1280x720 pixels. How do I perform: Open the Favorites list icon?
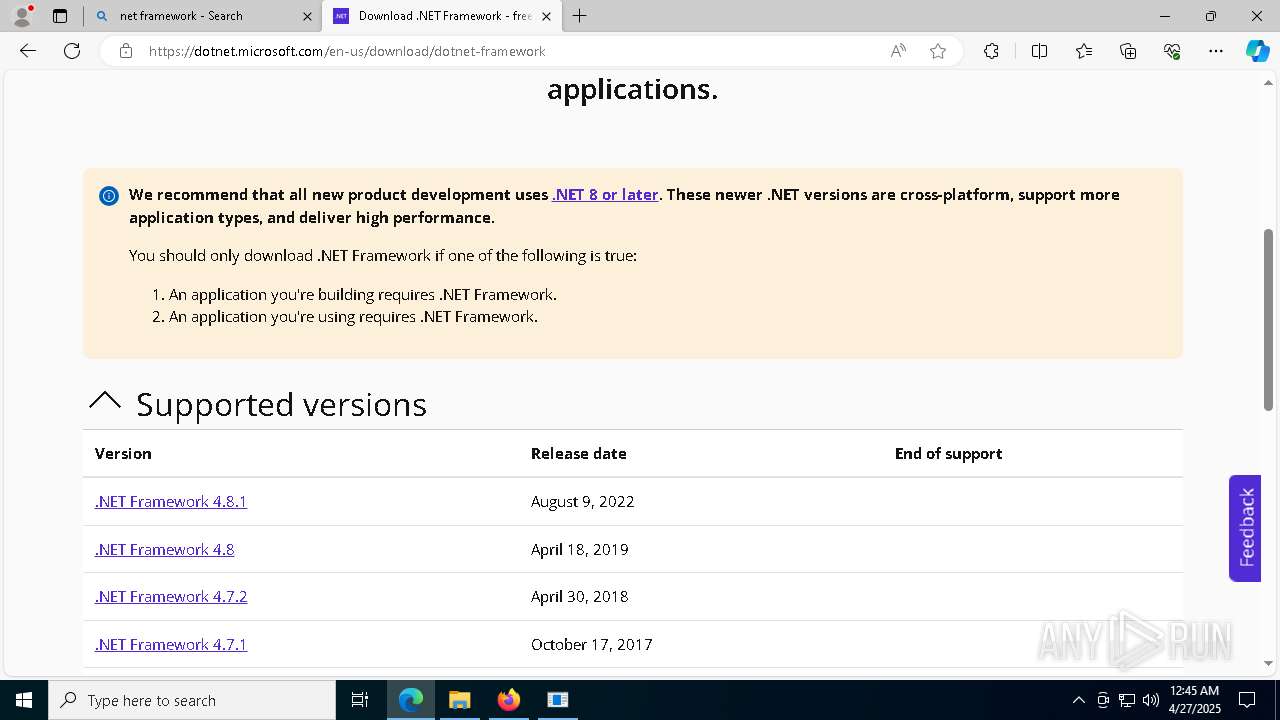(x=1084, y=51)
